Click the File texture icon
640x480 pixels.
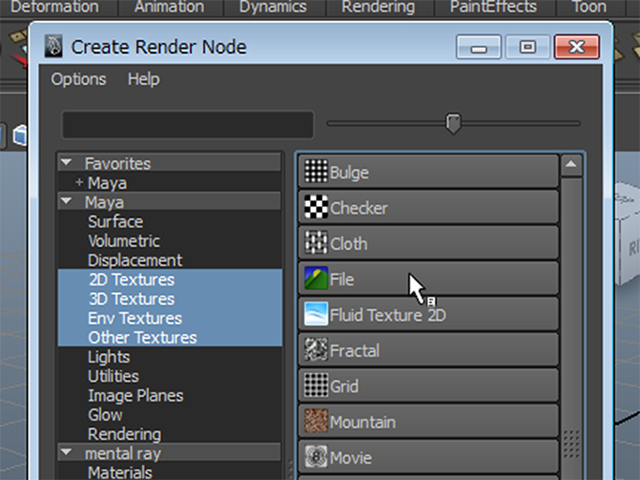(316, 278)
